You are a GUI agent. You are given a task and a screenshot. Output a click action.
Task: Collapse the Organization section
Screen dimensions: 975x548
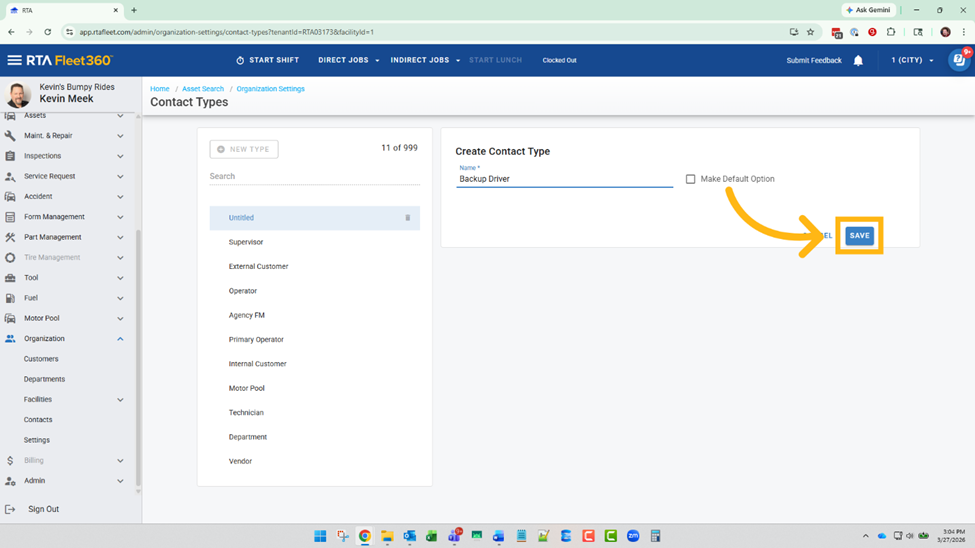point(120,339)
